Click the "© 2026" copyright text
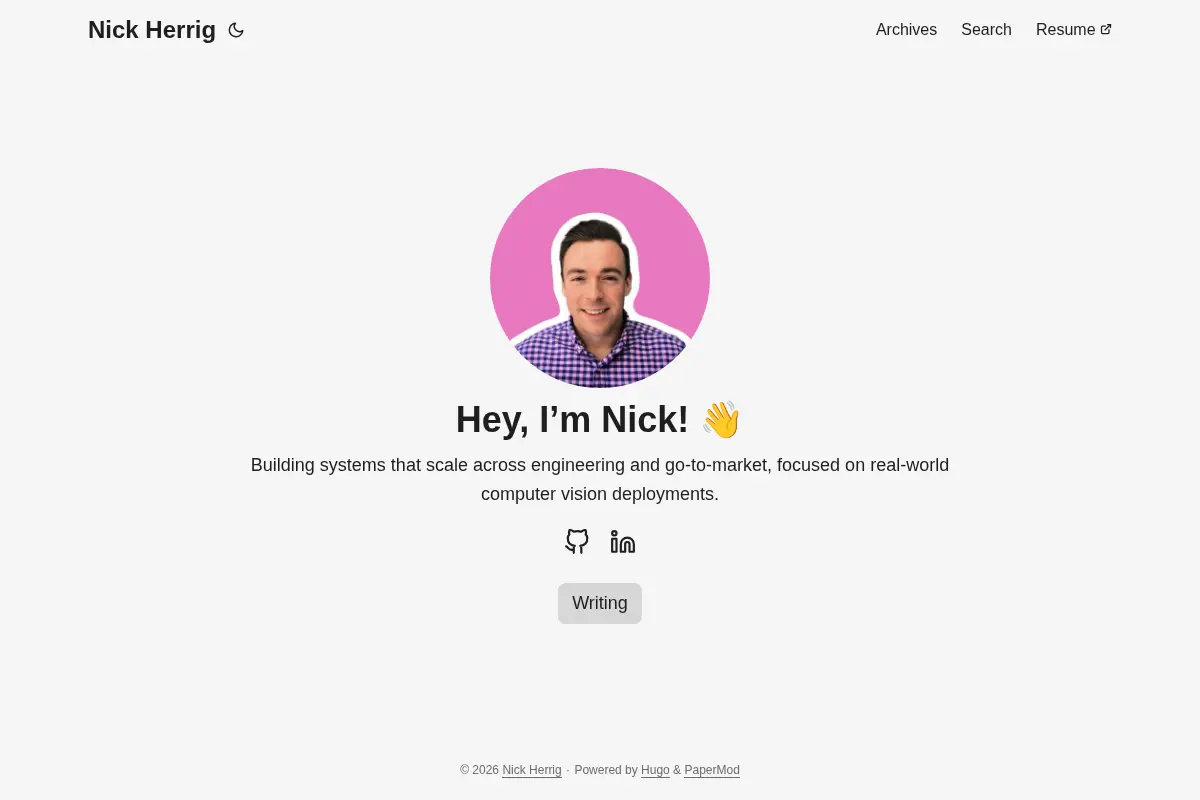Image resolution: width=1200 pixels, height=800 pixels. [479, 770]
